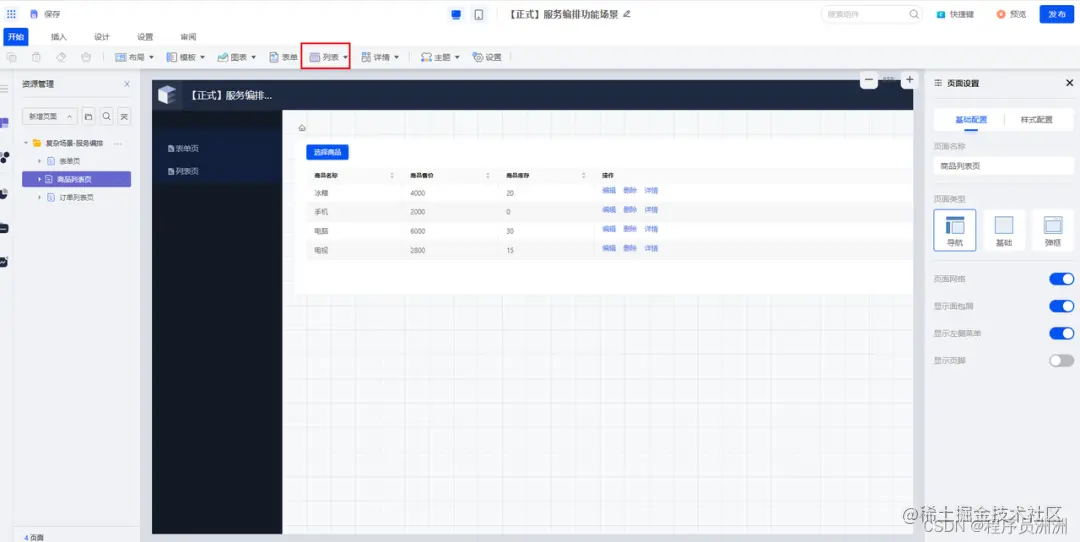Image resolution: width=1080 pixels, height=542 pixels.
Task: Click the 页面名称 input field
Action: click(1004, 166)
